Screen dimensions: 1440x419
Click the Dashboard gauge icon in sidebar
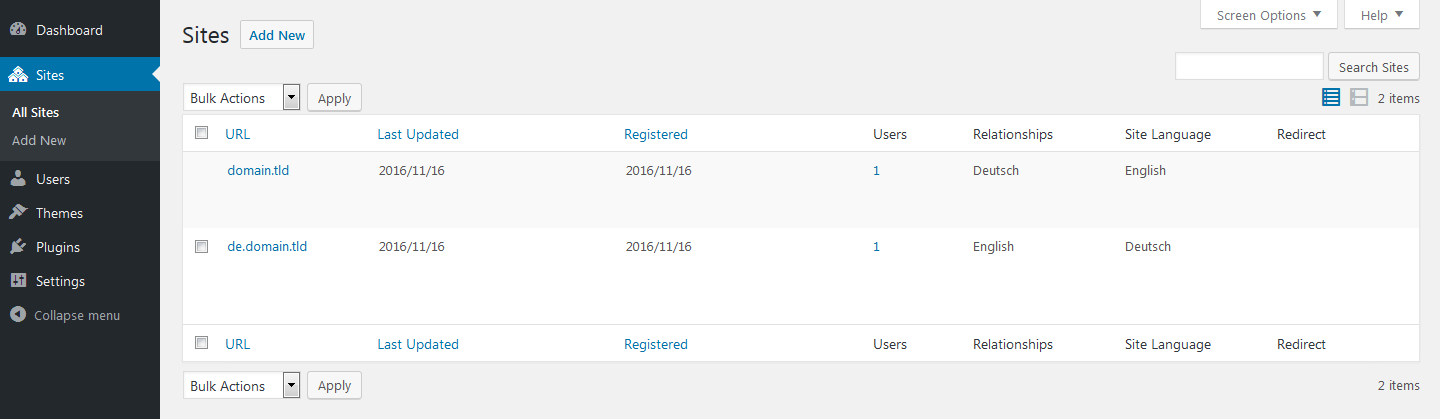(x=18, y=30)
